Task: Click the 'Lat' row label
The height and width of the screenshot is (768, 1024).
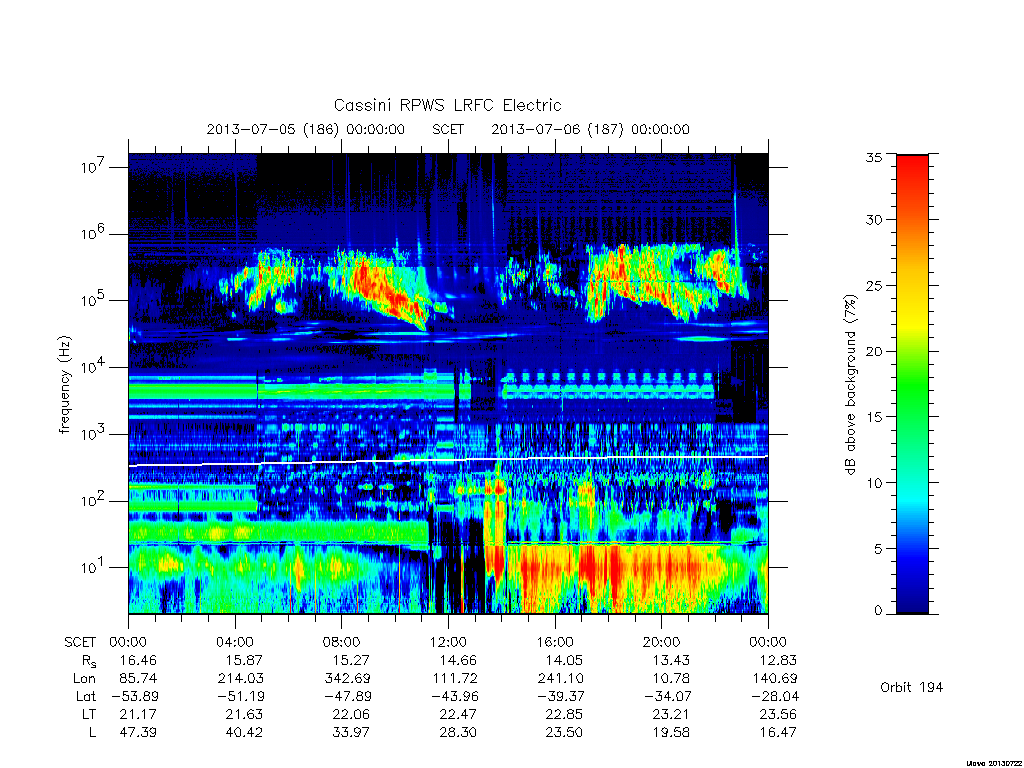Action: coord(86,696)
